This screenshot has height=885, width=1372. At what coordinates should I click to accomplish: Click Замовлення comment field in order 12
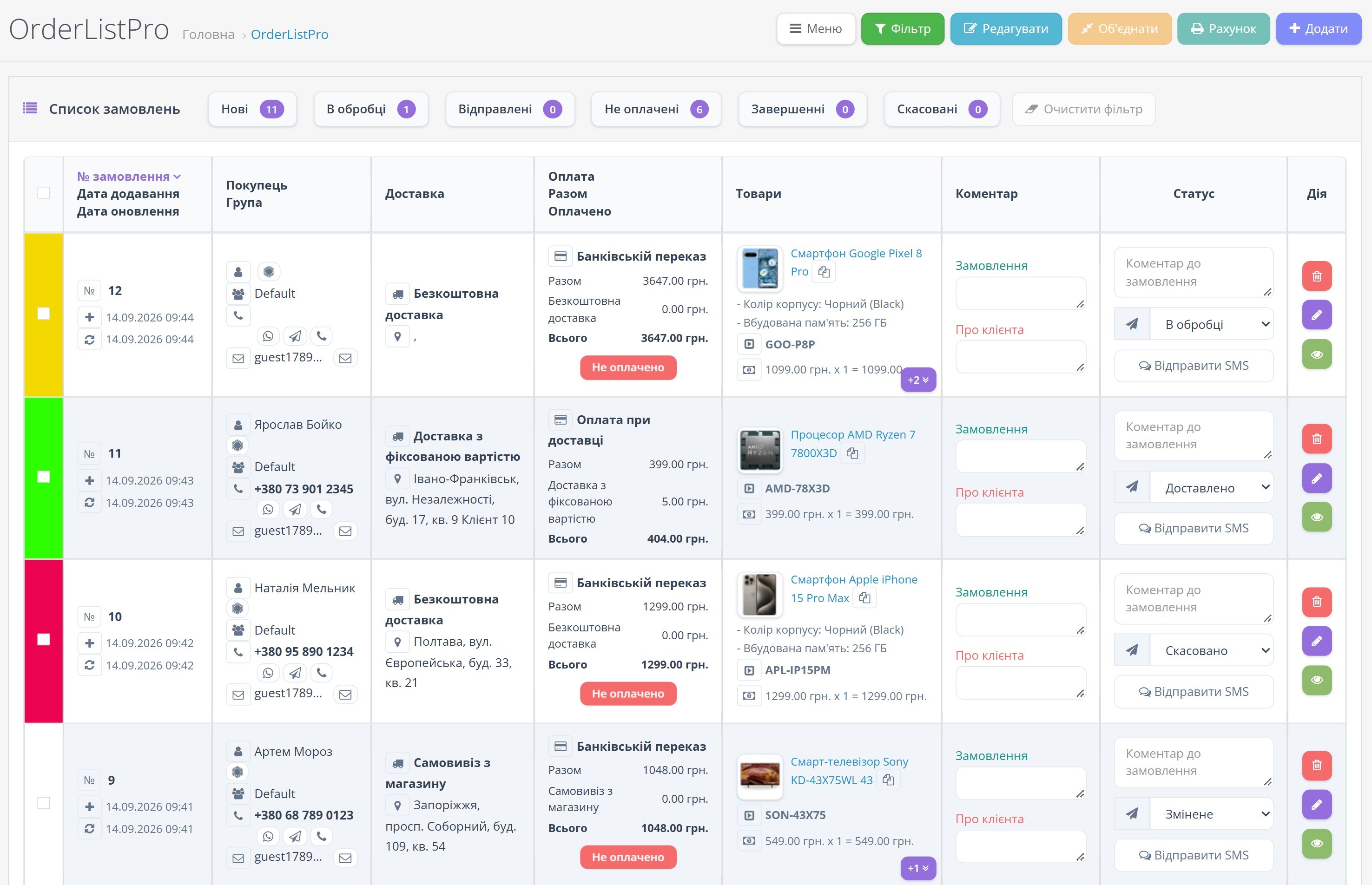pos(1020,294)
